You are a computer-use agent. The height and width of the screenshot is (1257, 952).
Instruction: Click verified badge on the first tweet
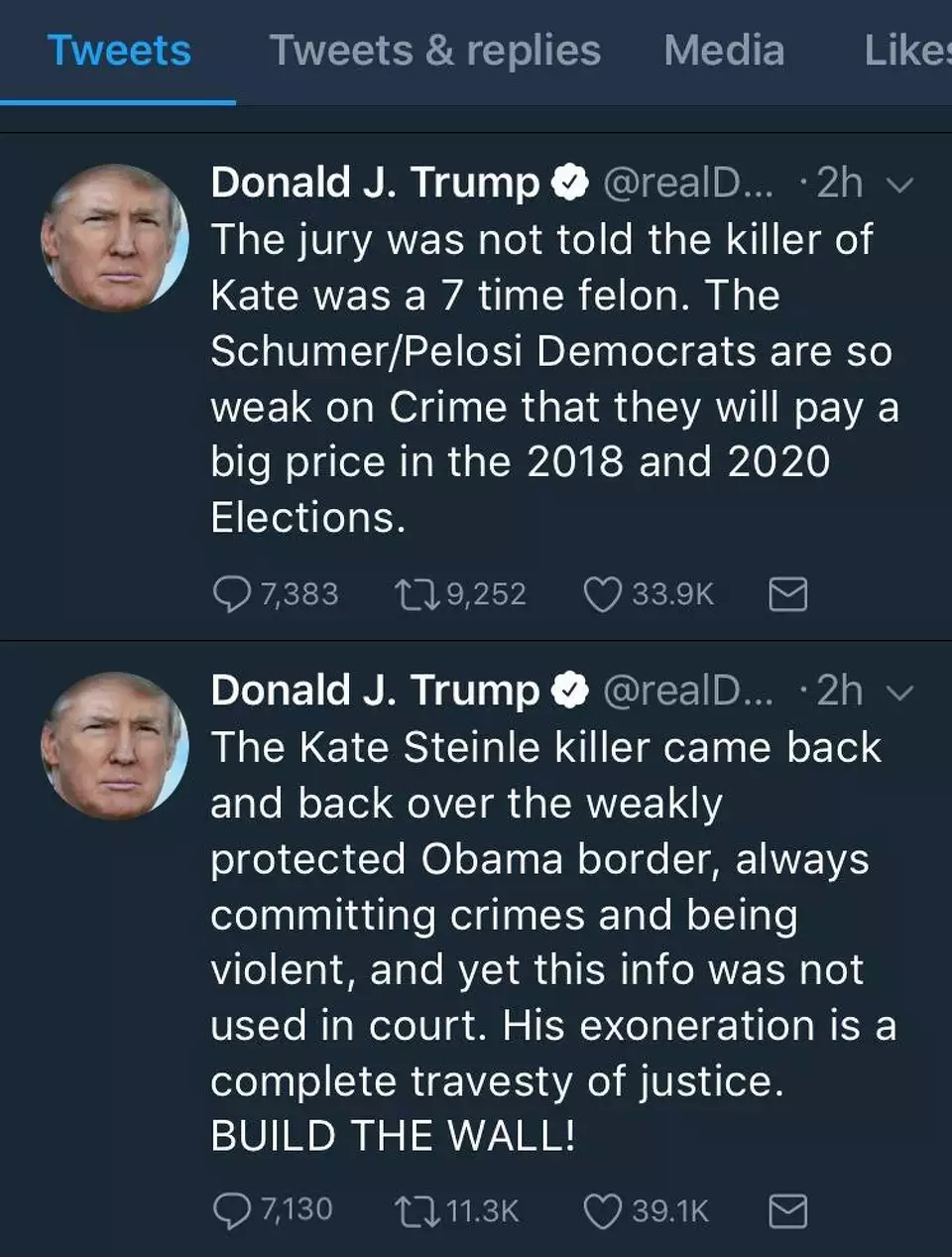click(x=570, y=184)
